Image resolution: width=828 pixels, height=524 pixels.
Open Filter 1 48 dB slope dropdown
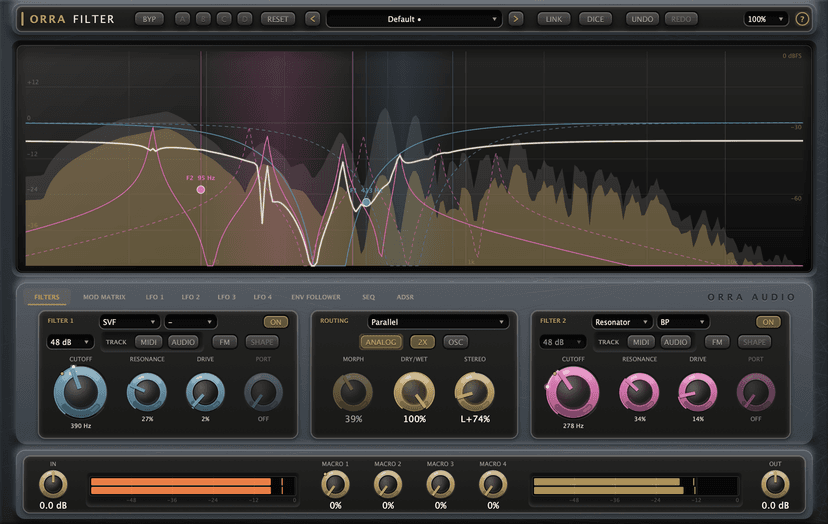(x=70, y=342)
